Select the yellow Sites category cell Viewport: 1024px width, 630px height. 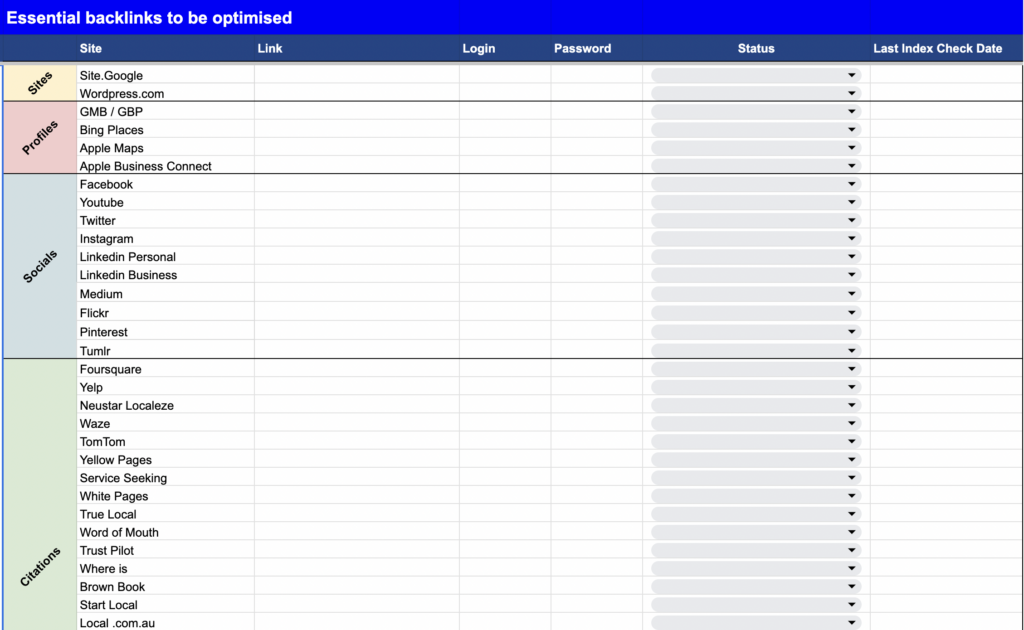(x=40, y=83)
